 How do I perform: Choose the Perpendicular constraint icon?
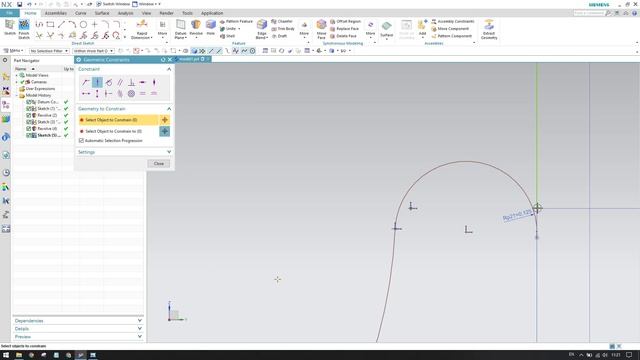point(131,82)
